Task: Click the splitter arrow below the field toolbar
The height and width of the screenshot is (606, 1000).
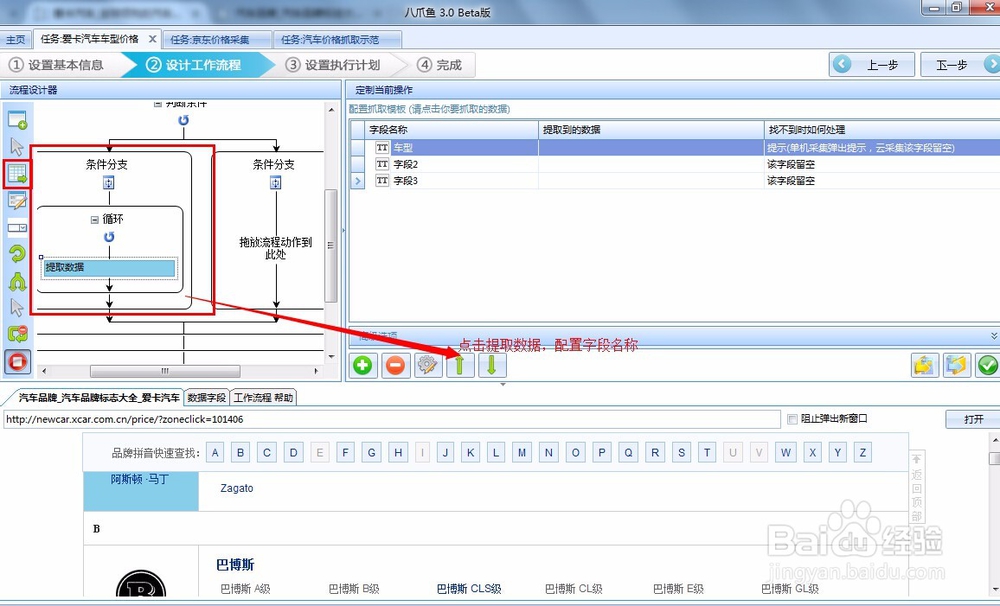Action: click(503, 384)
